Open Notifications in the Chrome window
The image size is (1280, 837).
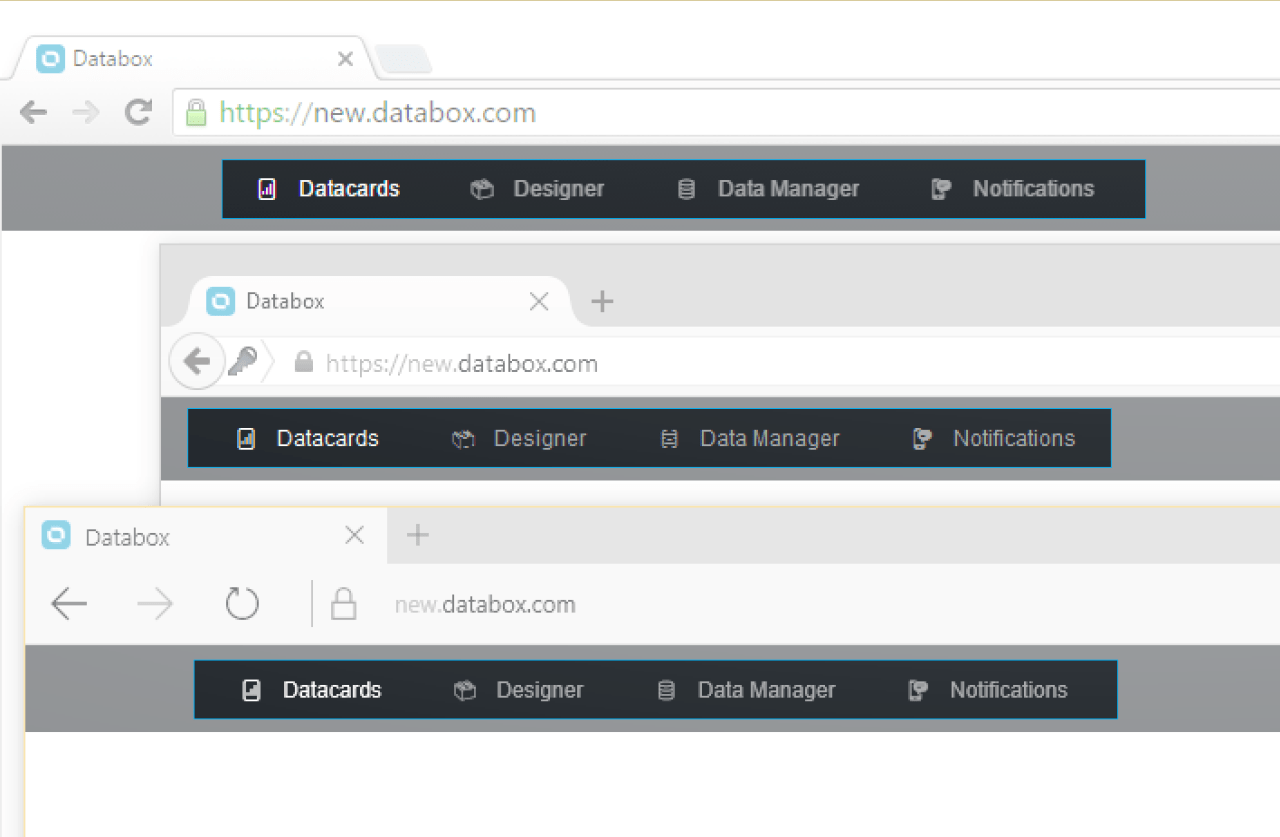(x=1034, y=189)
